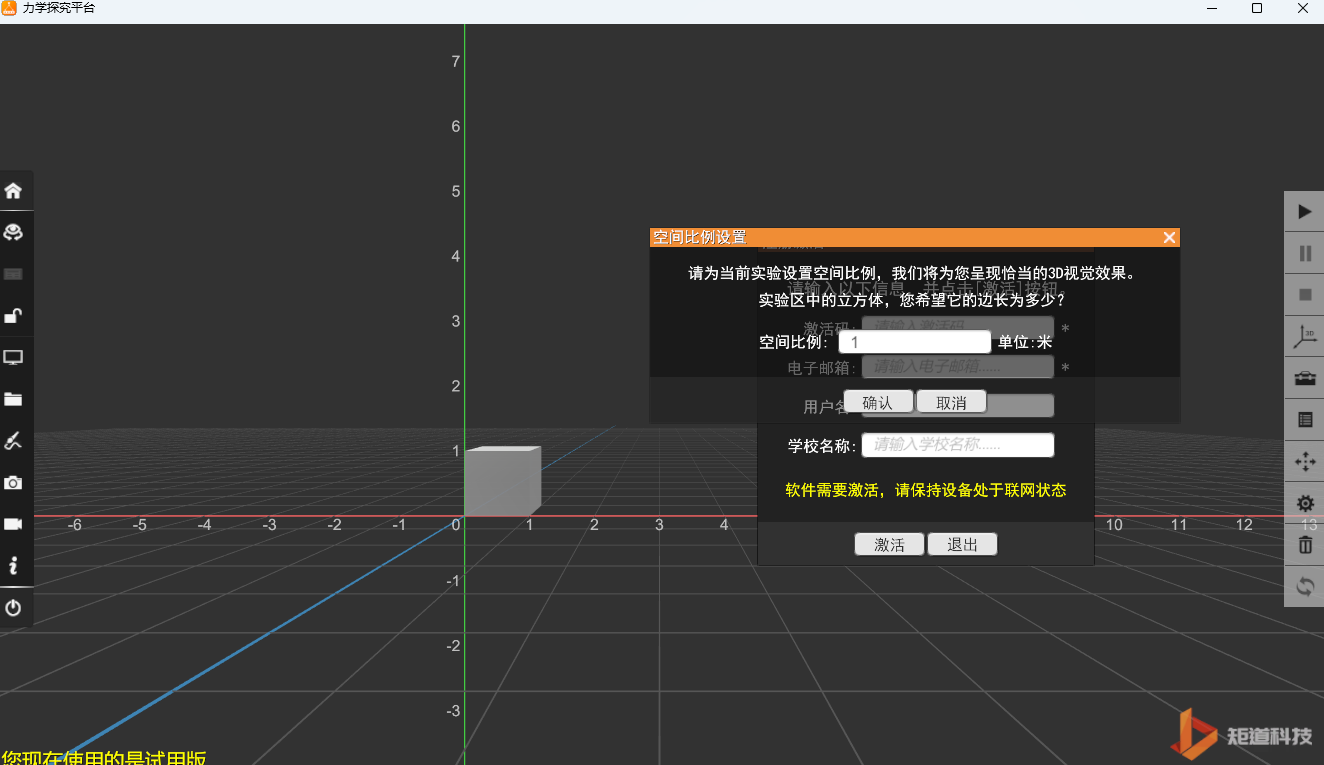
Task: Close the 空间比例设置 dialog
Action: click(1169, 238)
